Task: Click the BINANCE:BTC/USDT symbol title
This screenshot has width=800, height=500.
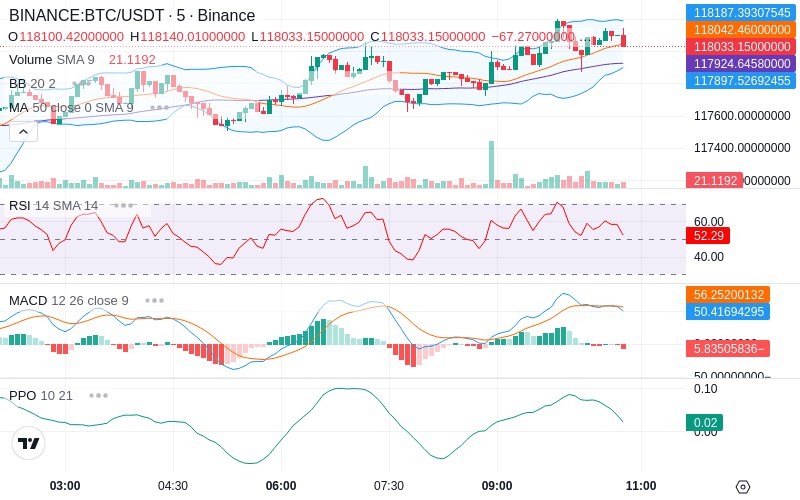Action: coord(87,15)
